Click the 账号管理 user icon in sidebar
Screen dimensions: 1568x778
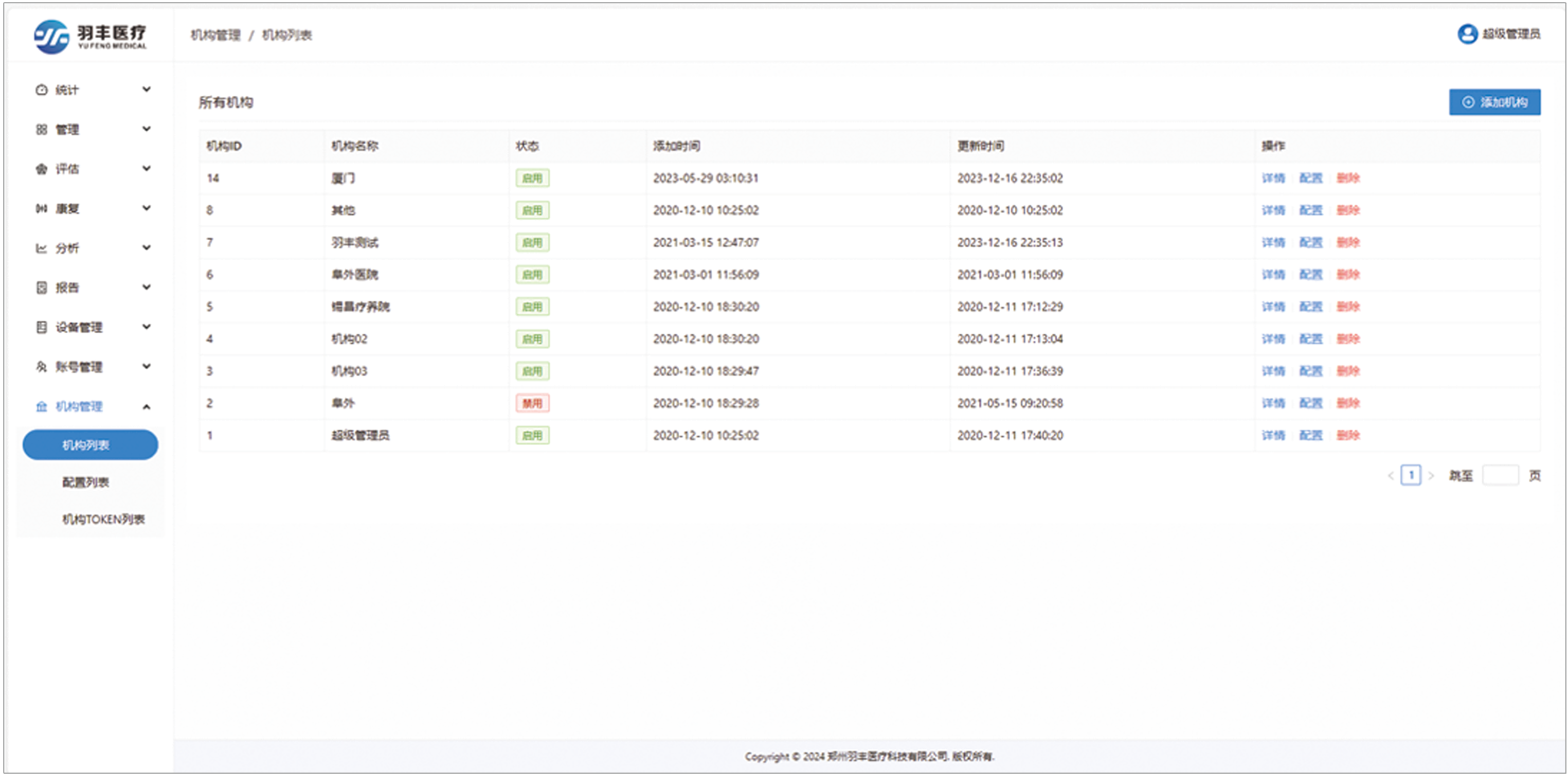point(41,367)
